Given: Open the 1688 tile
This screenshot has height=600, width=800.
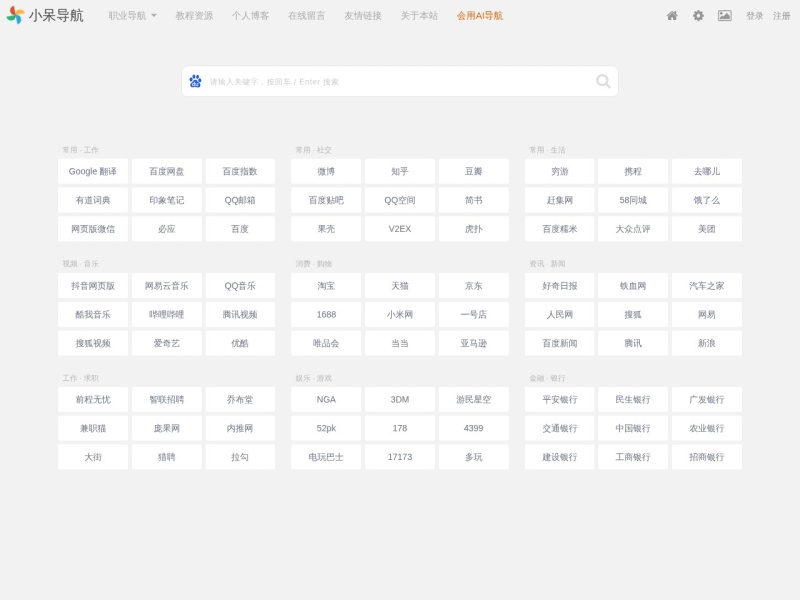Looking at the screenshot, I should click(x=326, y=314).
